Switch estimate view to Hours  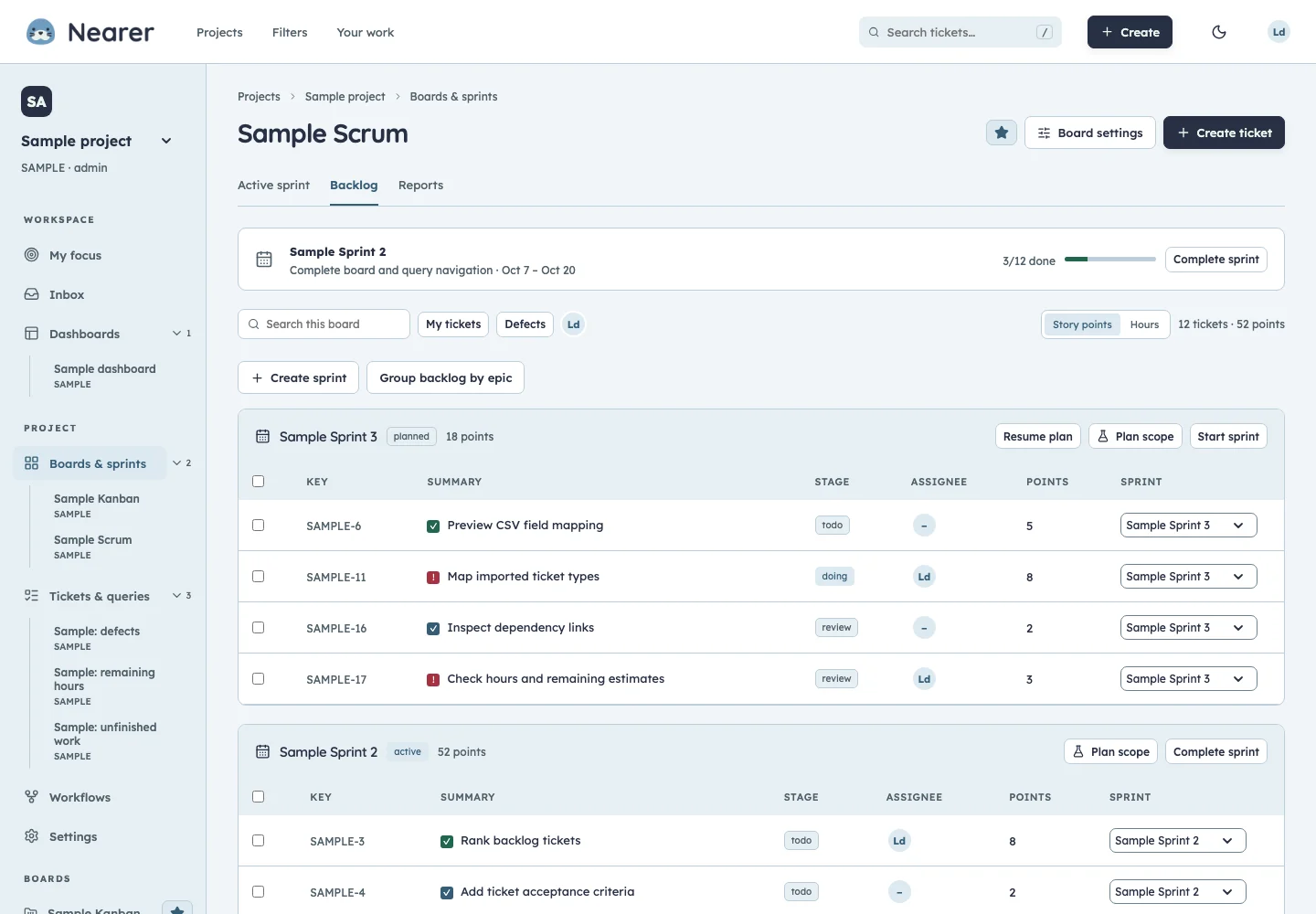[1144, 324]
